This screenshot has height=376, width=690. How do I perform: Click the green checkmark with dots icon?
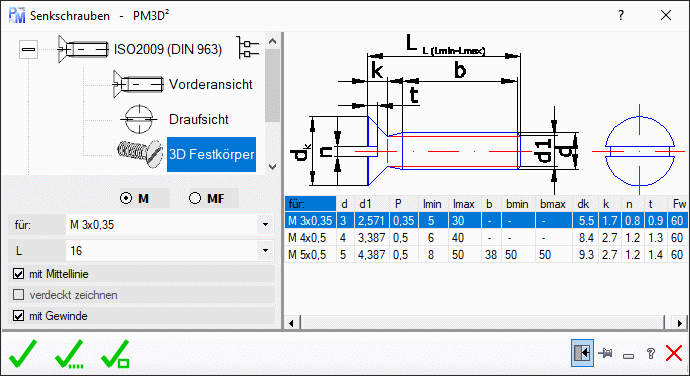coord(69,354)
